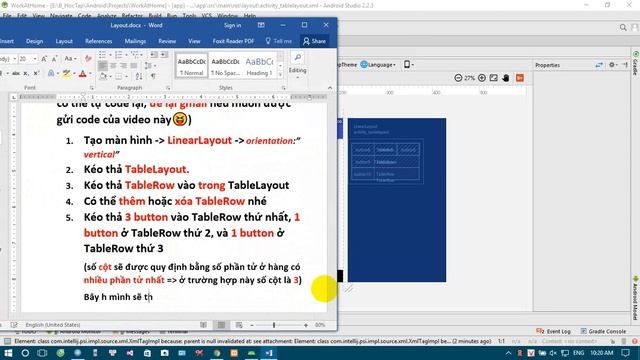Apply strikethrough formatting
640x360 pixels.
16,74
